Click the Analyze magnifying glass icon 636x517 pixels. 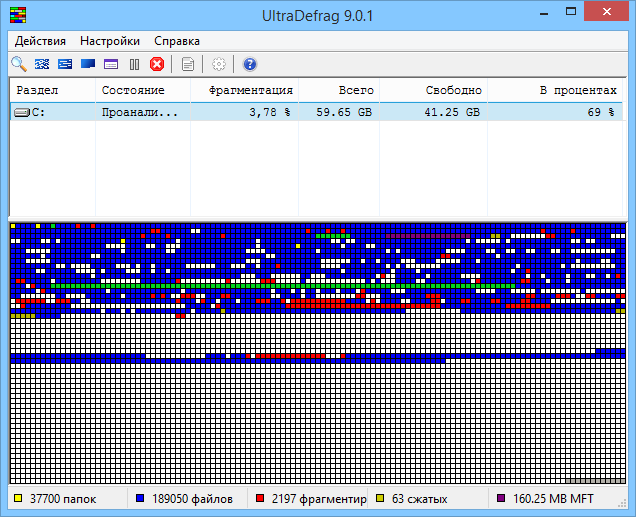pos(19,64)
